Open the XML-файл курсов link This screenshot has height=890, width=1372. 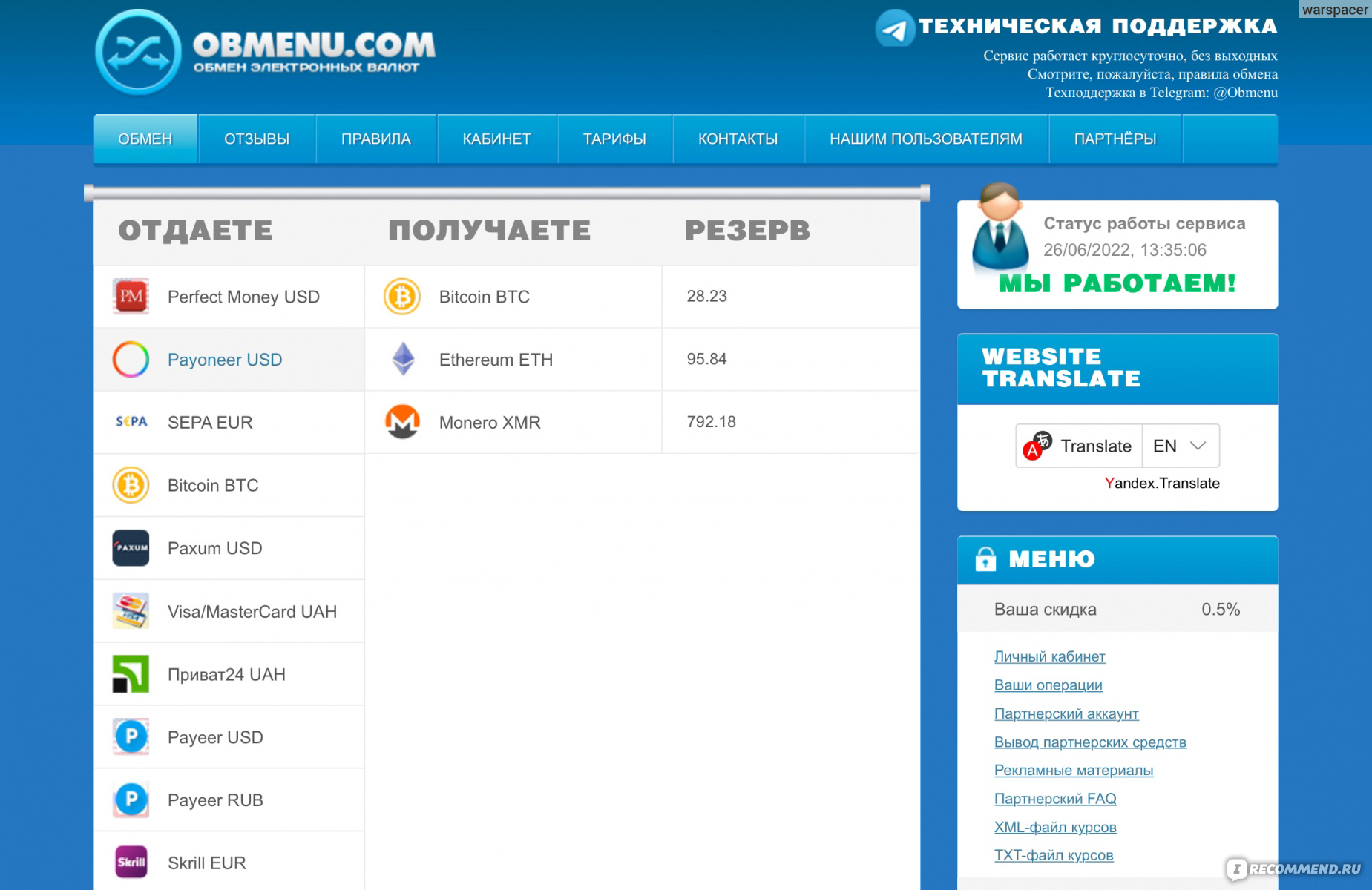[x=1055, y=827]
